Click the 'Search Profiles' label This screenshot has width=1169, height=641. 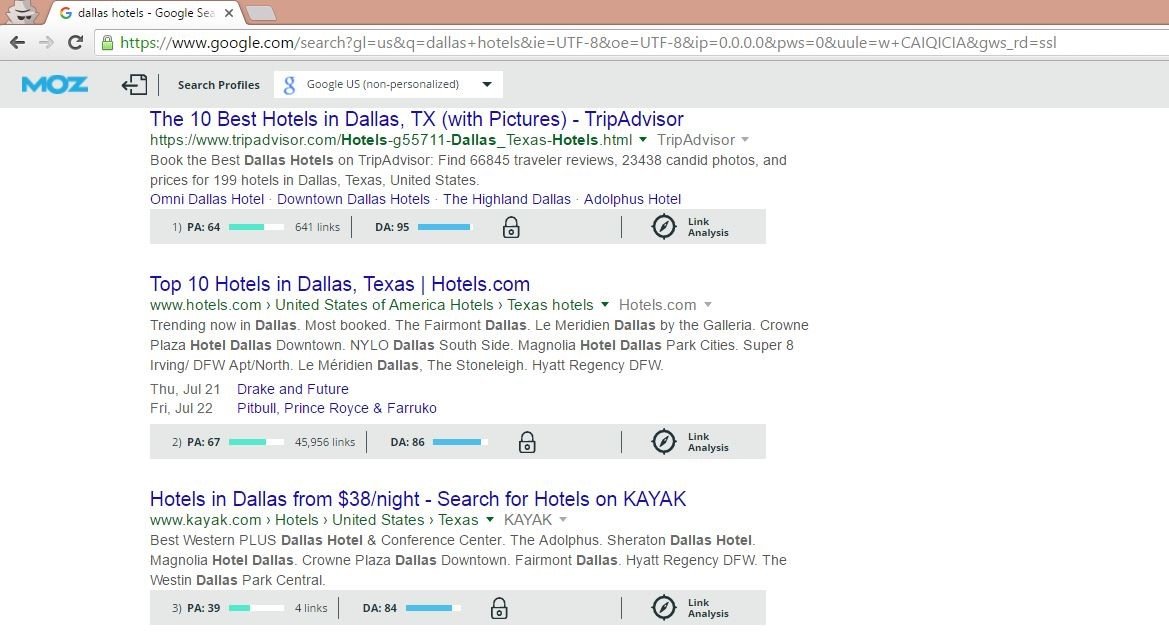tap(218, 85)
